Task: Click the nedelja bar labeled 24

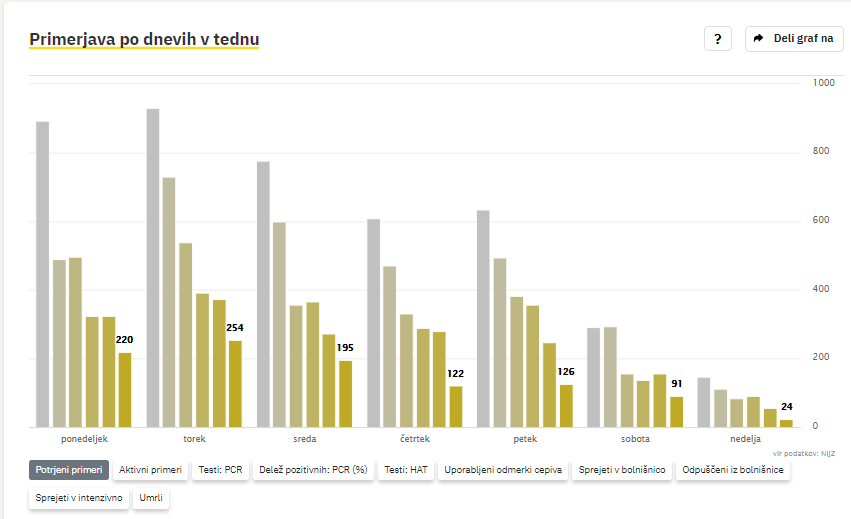Action: click(786, 423)
